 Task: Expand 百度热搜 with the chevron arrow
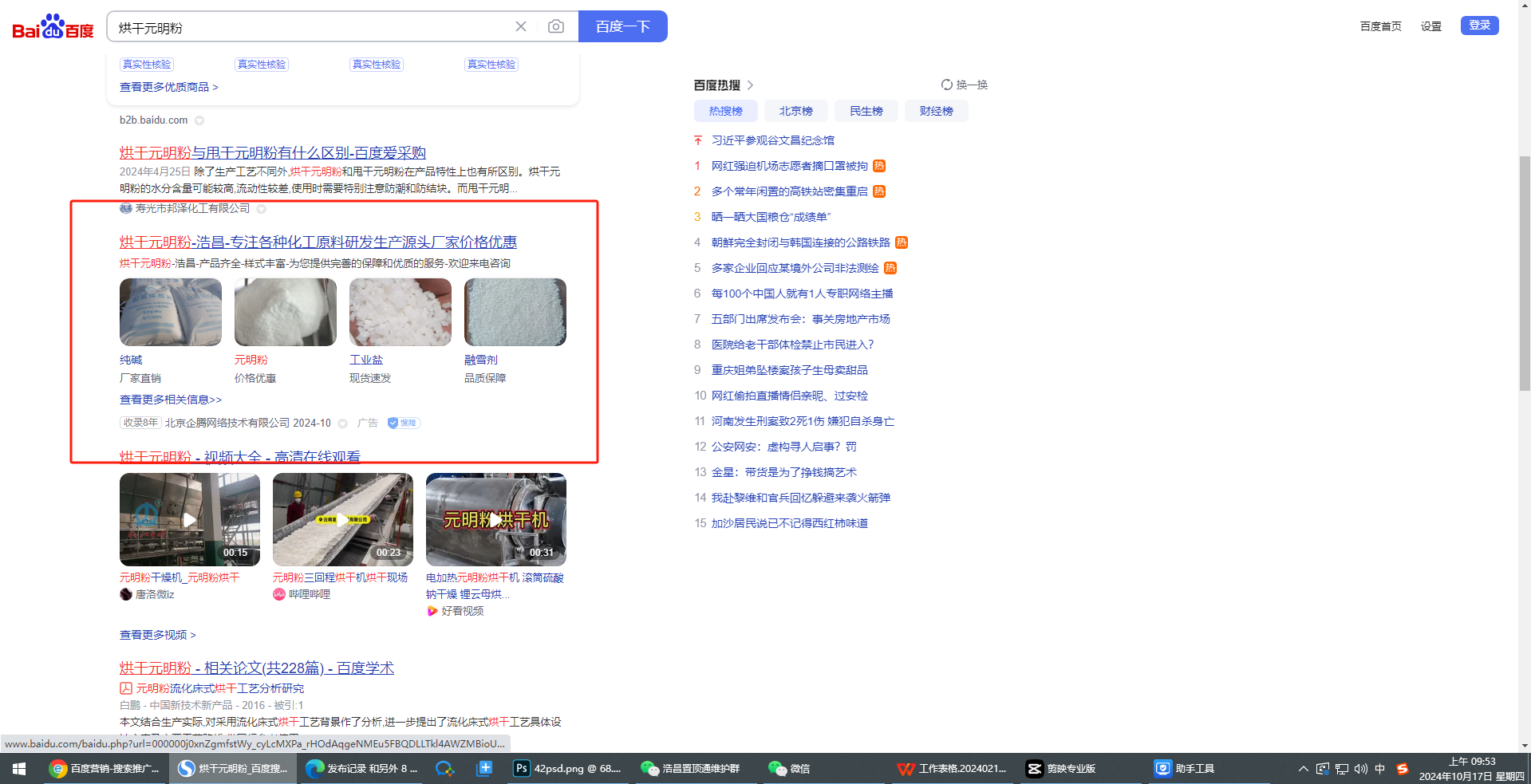tap(751, 85)
